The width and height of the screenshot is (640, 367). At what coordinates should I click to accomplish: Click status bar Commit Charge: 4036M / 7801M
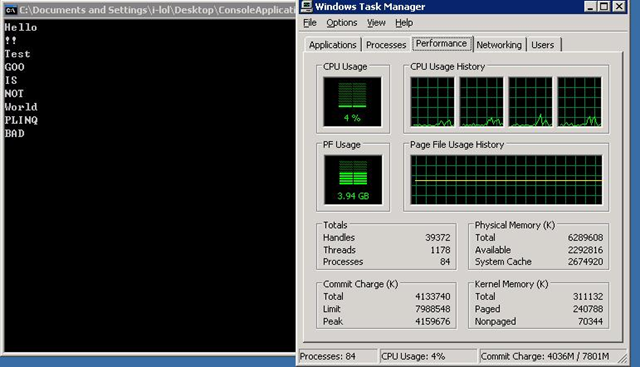pos(545,356)
